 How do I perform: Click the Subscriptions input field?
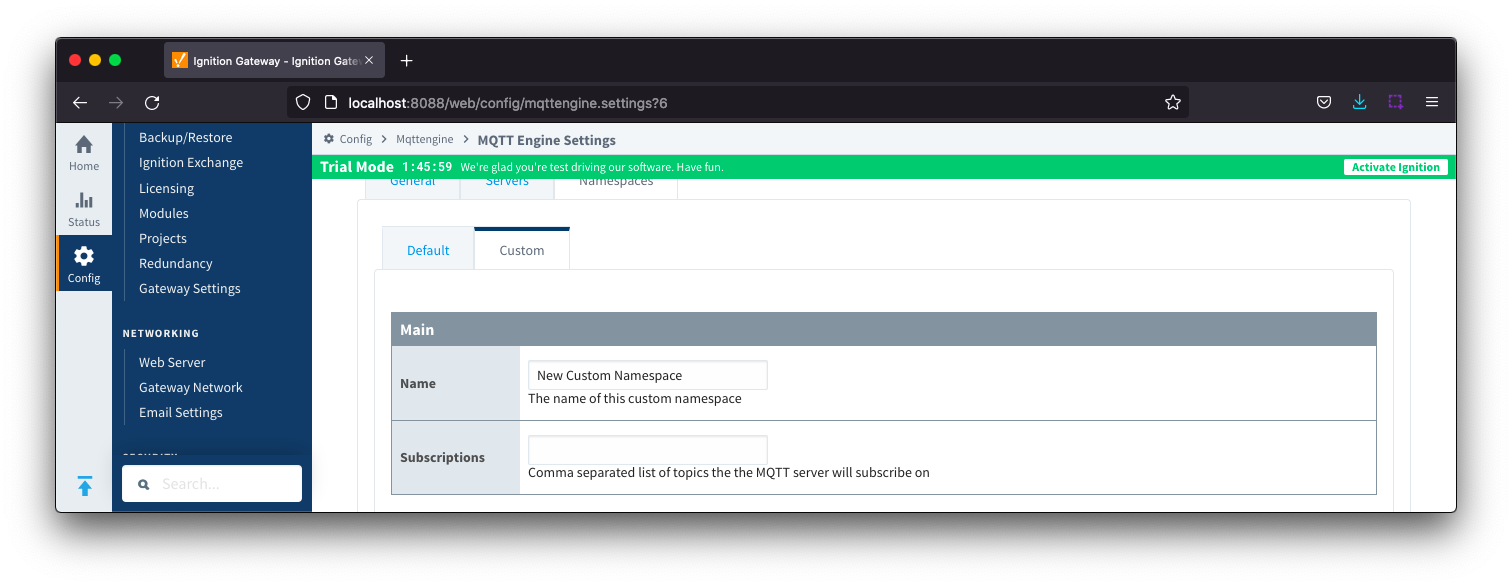648,449
